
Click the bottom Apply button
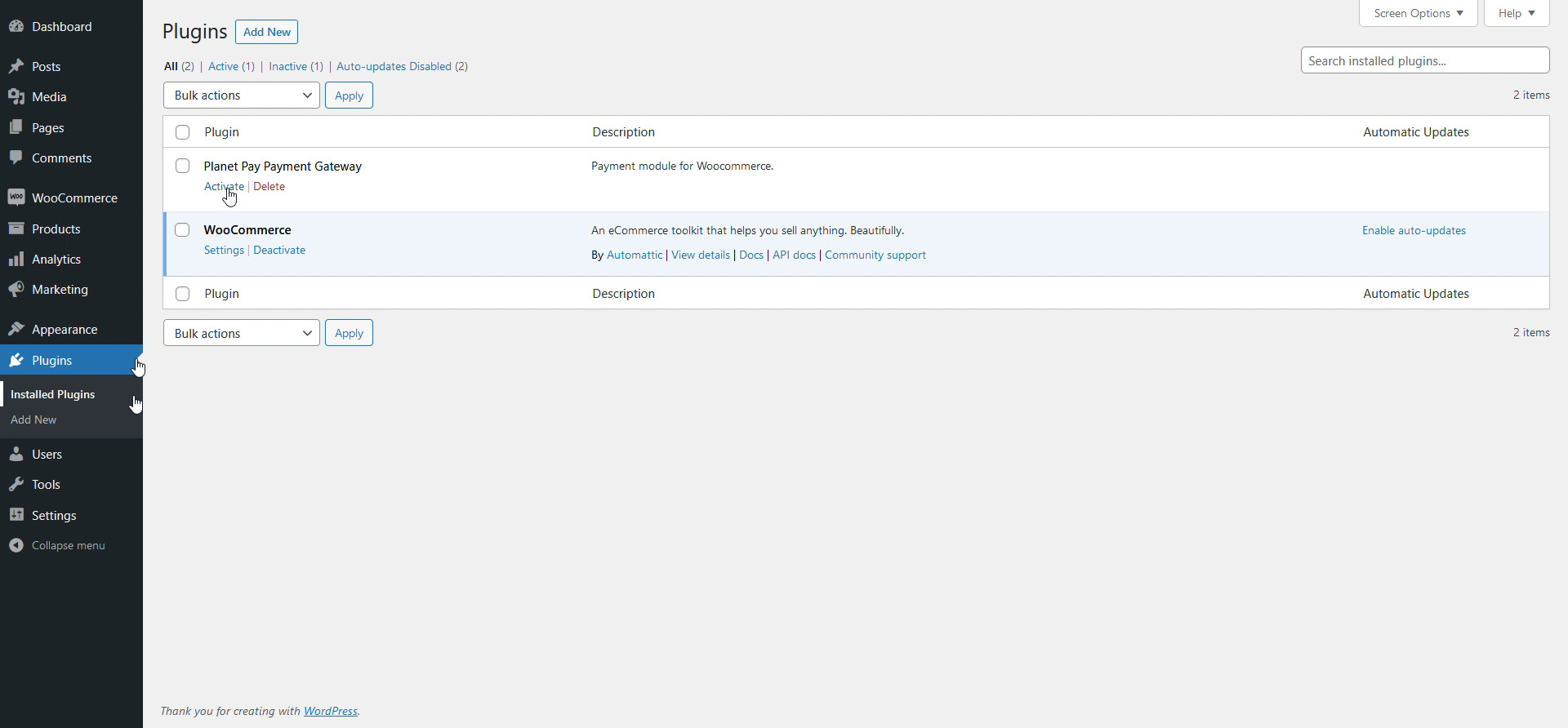[349, 333]
